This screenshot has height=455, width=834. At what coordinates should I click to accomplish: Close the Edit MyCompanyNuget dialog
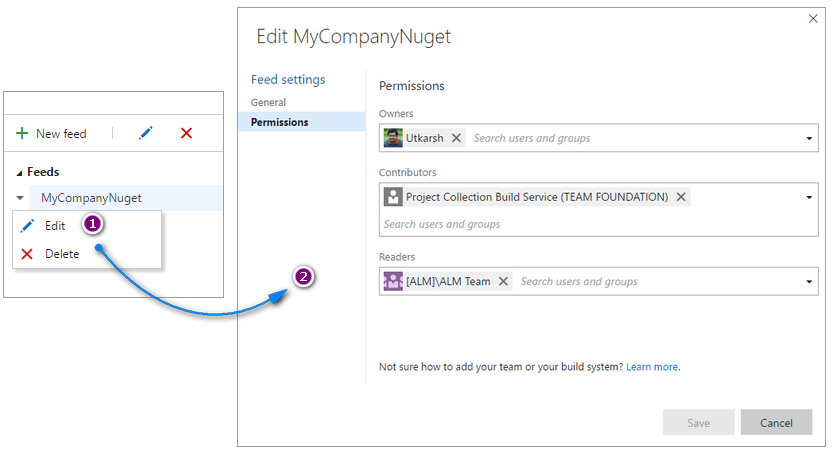(812, 19)
